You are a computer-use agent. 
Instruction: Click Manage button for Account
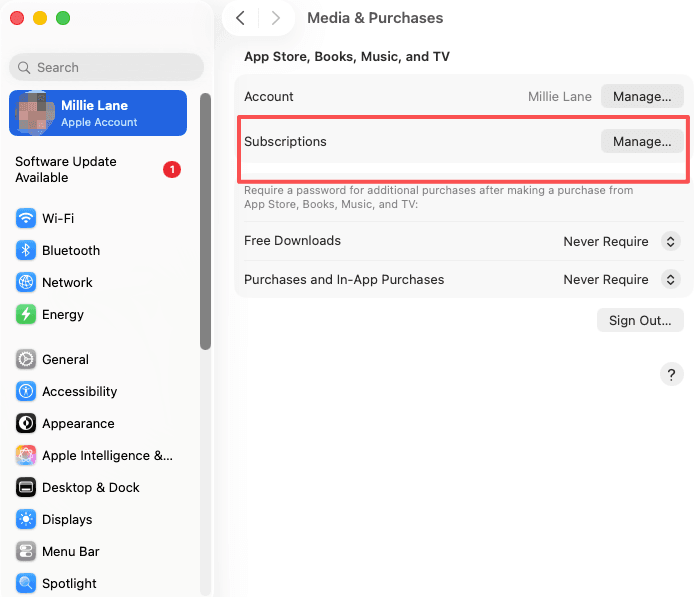[642, 97]
